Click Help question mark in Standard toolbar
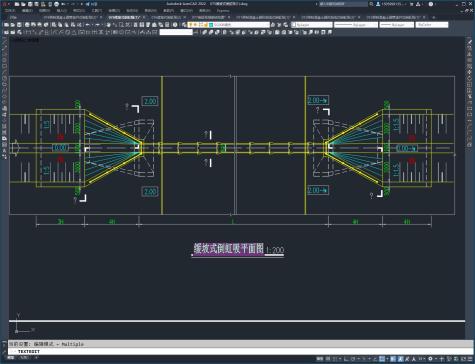 point(175,25)
